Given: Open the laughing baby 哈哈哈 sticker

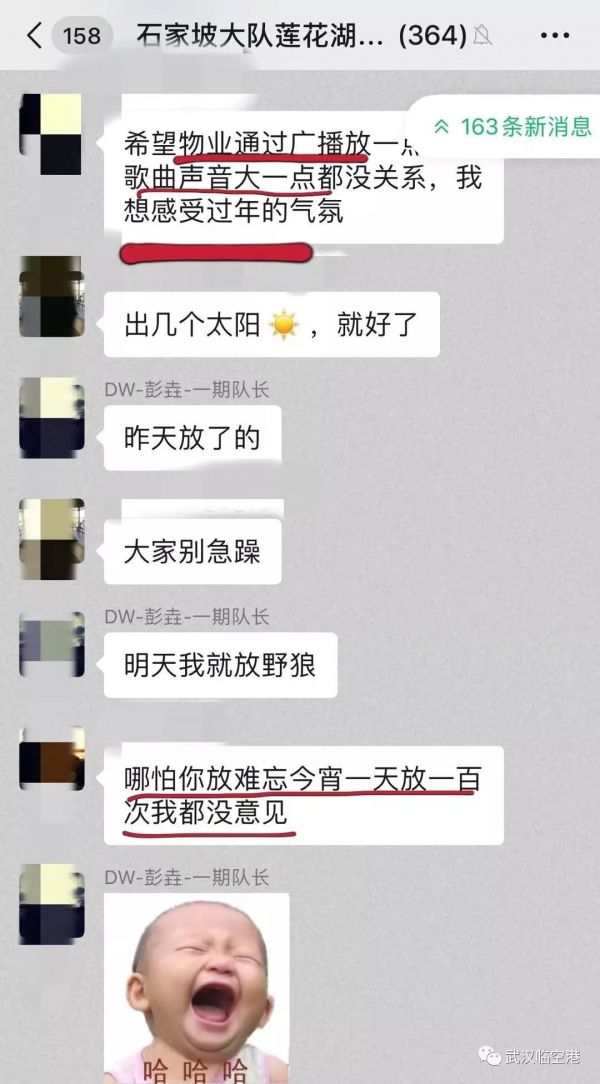Looking at the screenshot, I should (196, 989).
